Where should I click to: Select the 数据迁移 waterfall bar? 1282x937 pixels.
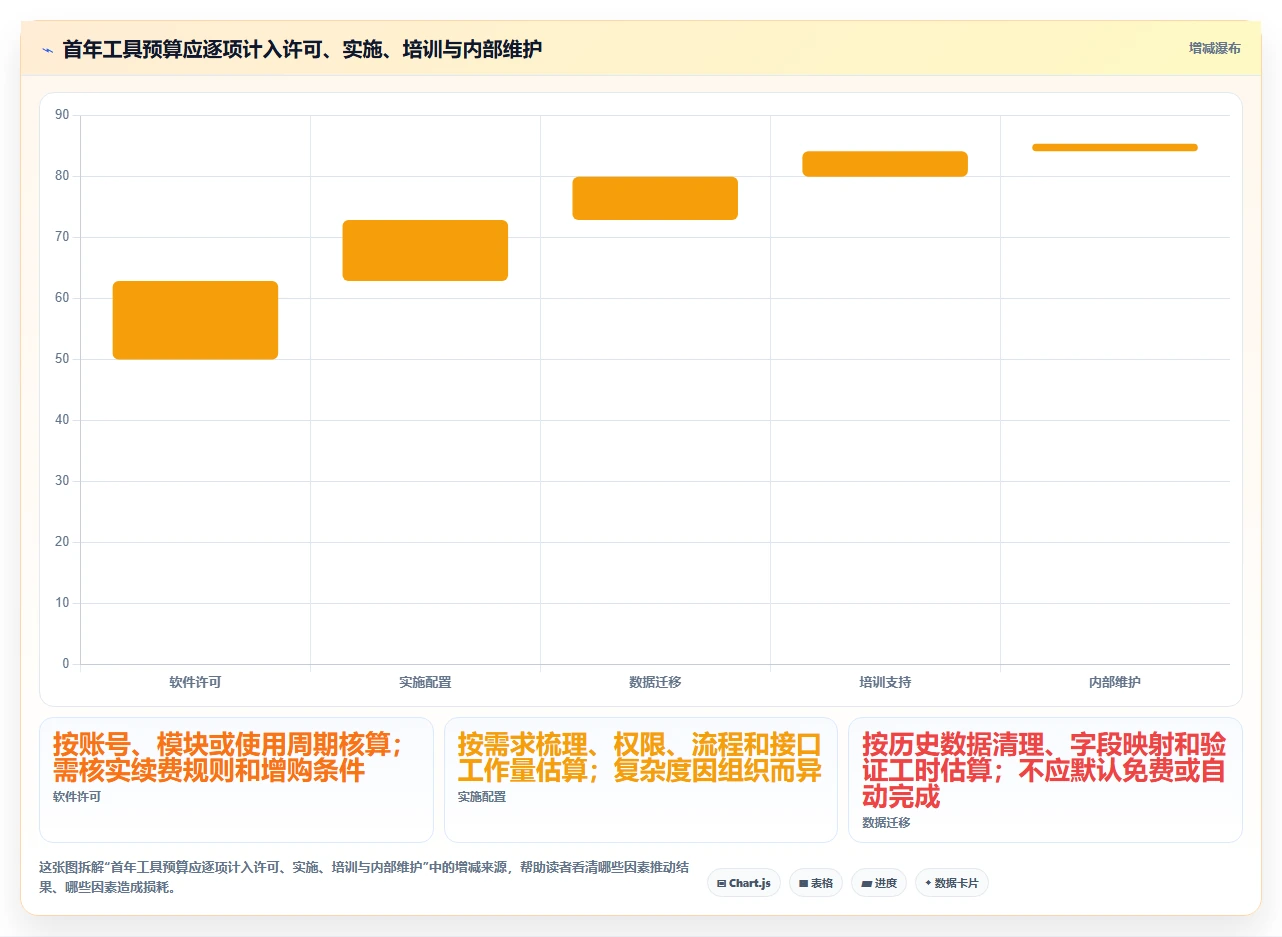pos(655,198)
